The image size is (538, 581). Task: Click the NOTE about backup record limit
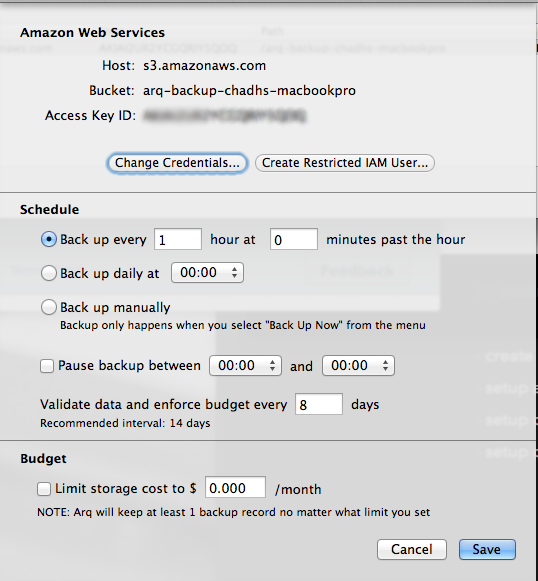[x=234, y=512]
